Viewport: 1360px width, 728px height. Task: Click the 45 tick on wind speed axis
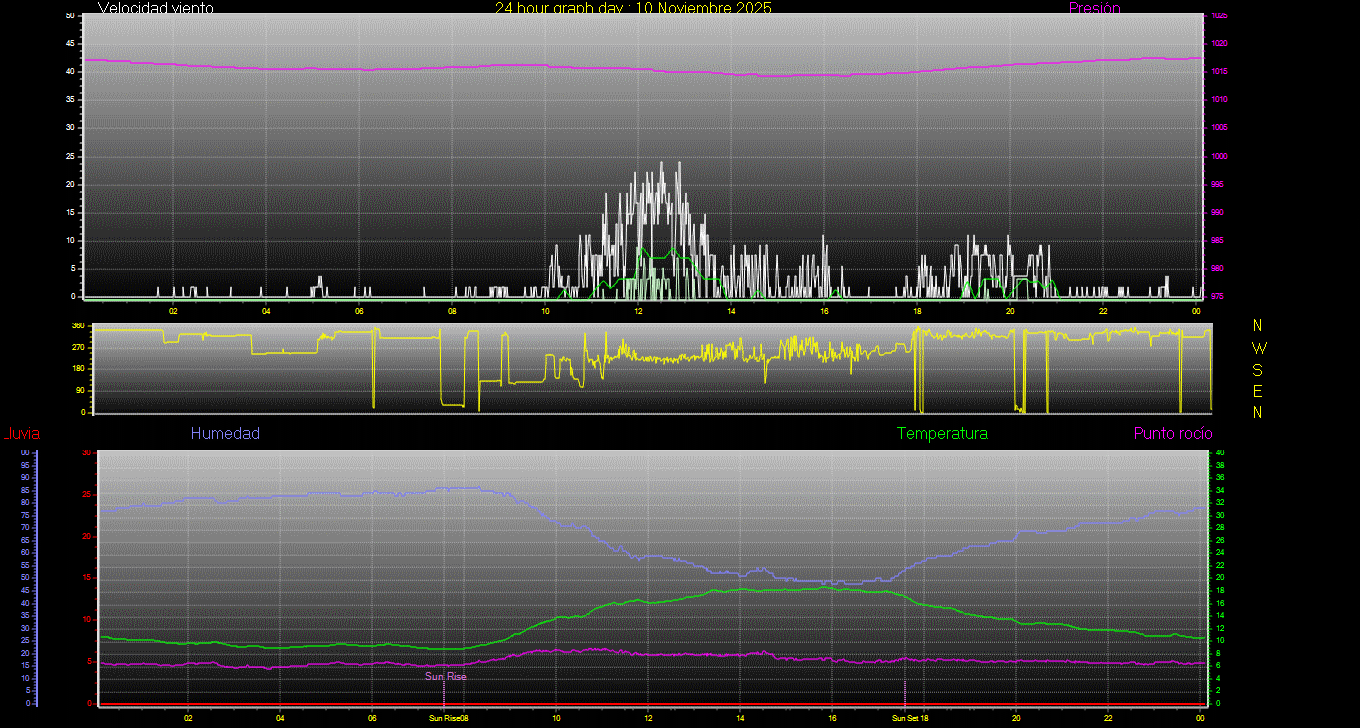[69, 44]
